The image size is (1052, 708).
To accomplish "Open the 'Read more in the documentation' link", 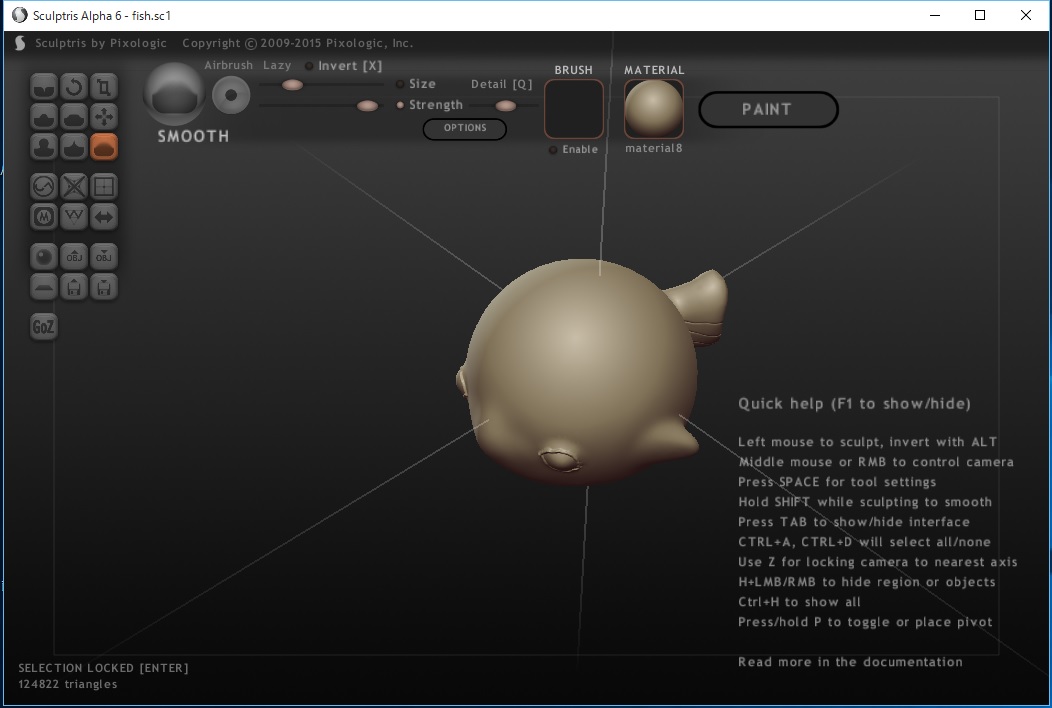I will coord(850,662).
